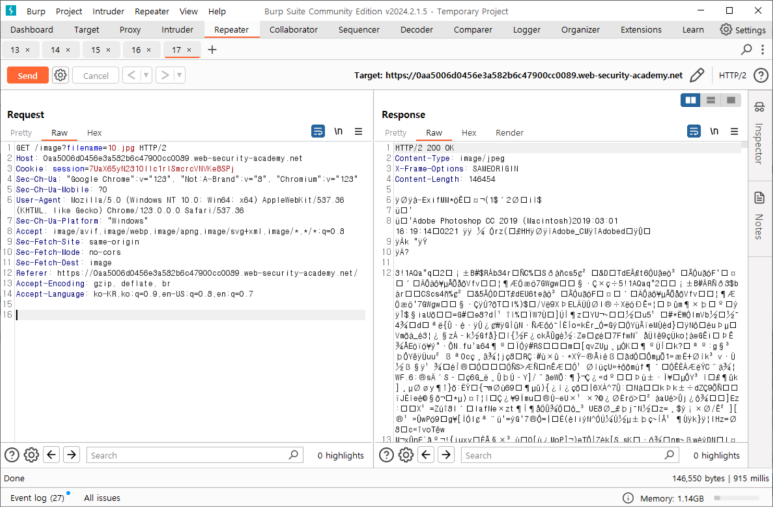Place cursor on request line 16
Viewport: 773px width, 507px height.
tap(190, 315)
